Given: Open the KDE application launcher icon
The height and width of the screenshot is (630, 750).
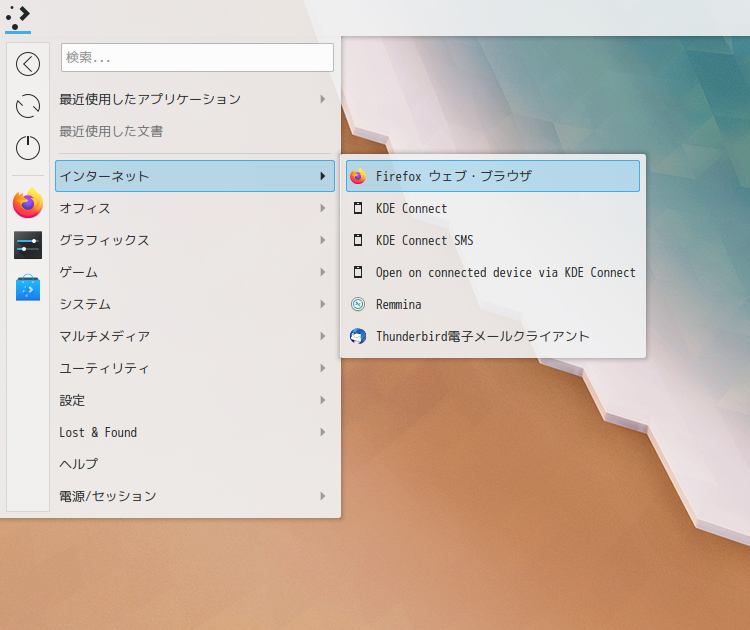Looking at the screenshot, I should pos(18,18).
